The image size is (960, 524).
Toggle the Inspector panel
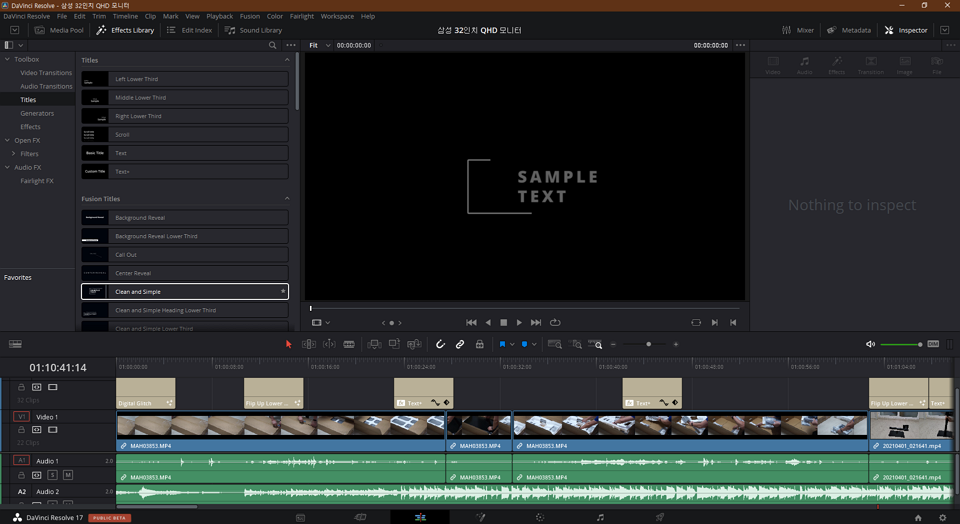(906, 30)
